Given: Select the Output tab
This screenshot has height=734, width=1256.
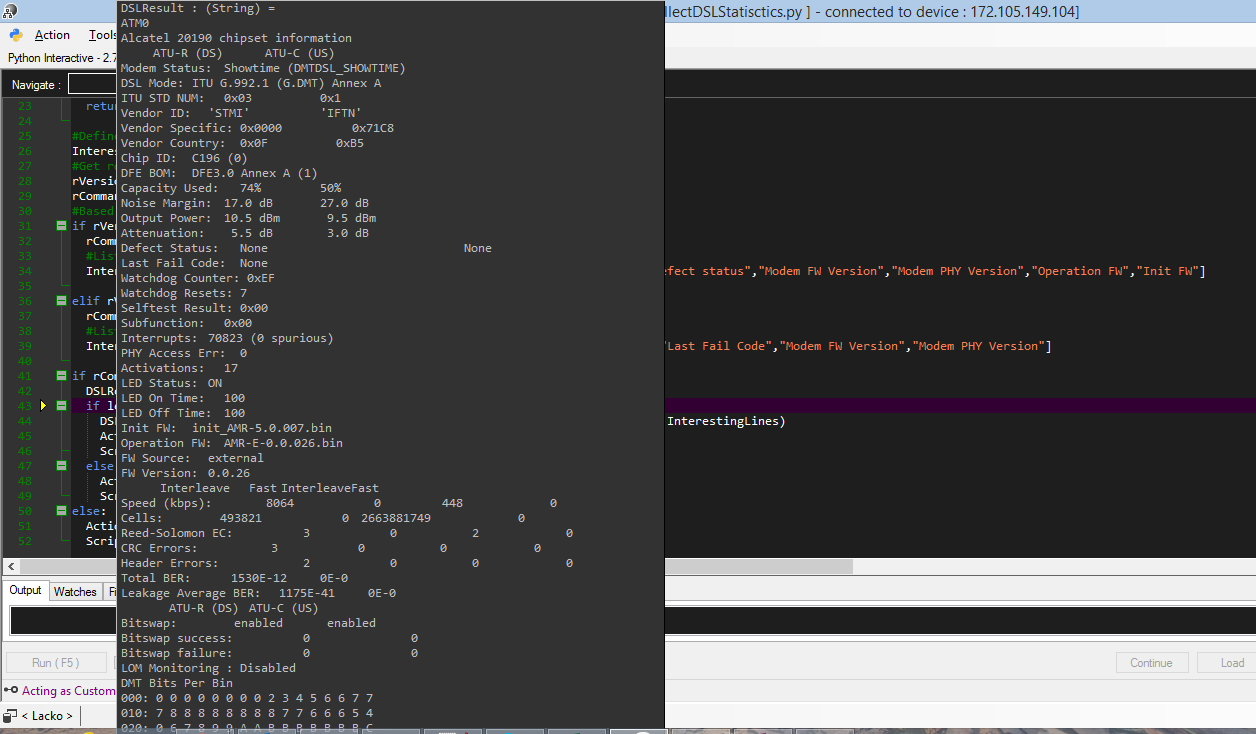Looking at the screenshot, I should [25, 590].
